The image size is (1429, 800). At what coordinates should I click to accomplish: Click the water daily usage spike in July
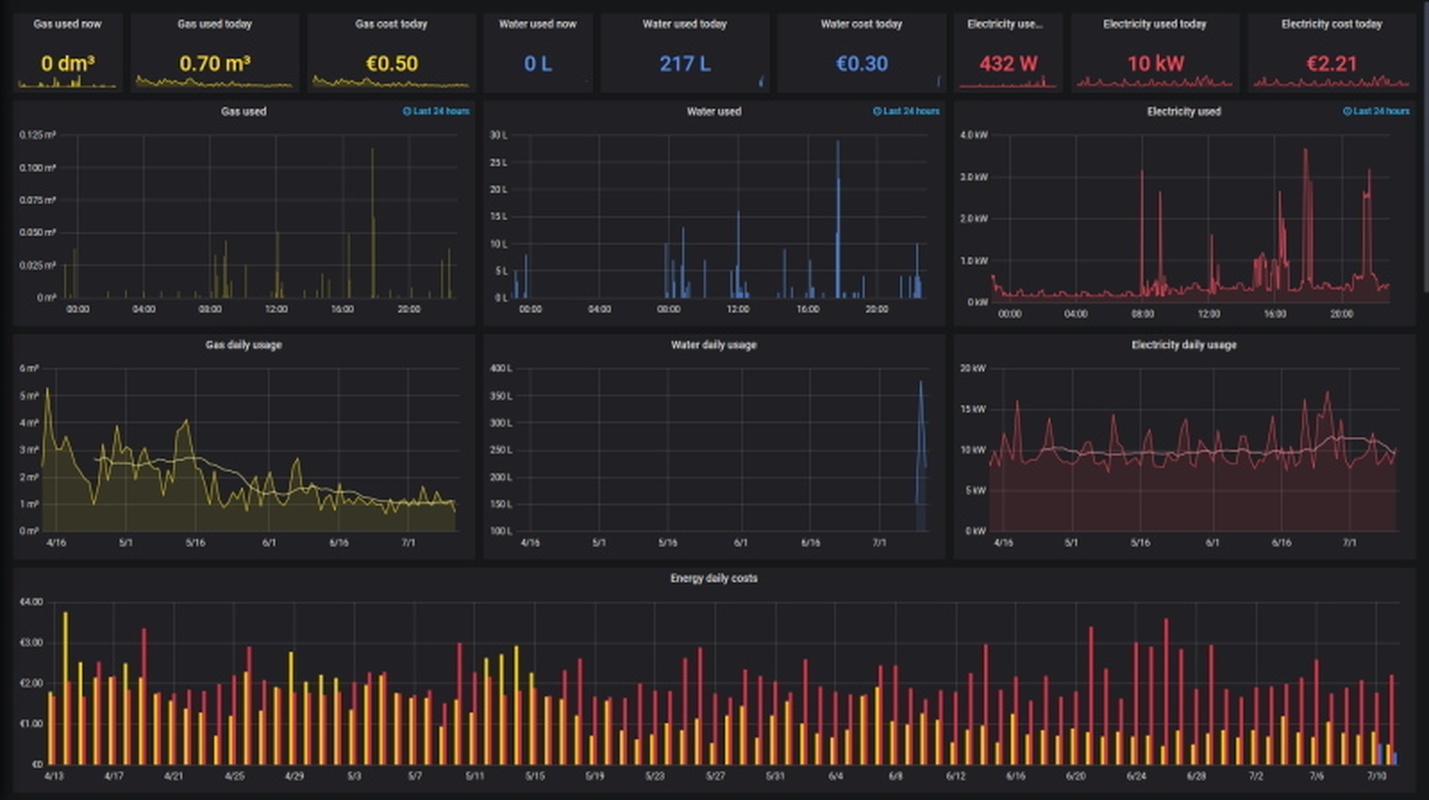pos(921,455)
